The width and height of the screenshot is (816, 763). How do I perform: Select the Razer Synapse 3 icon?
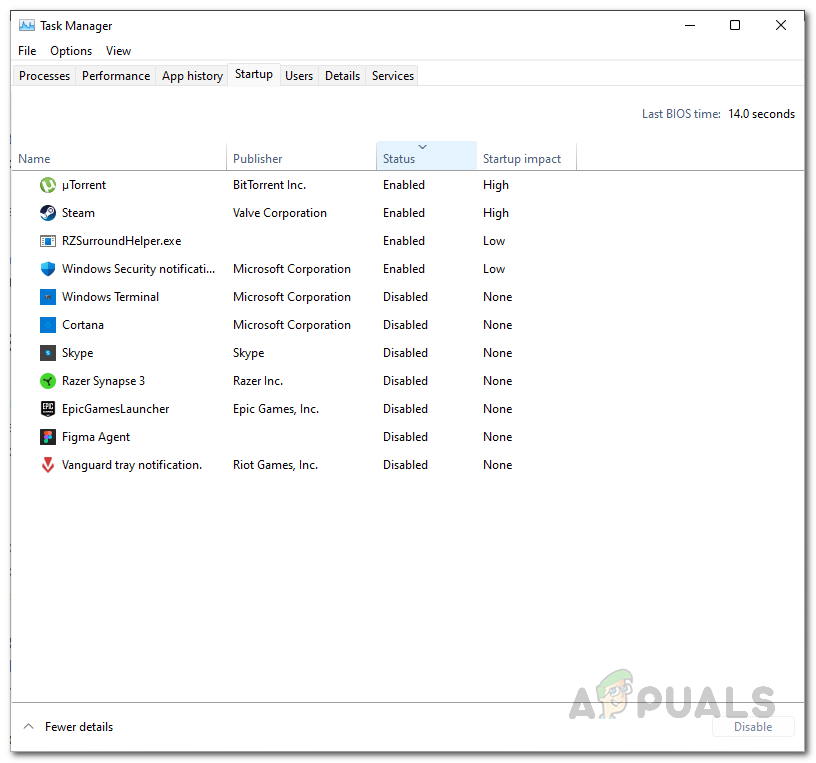(47, 380)
